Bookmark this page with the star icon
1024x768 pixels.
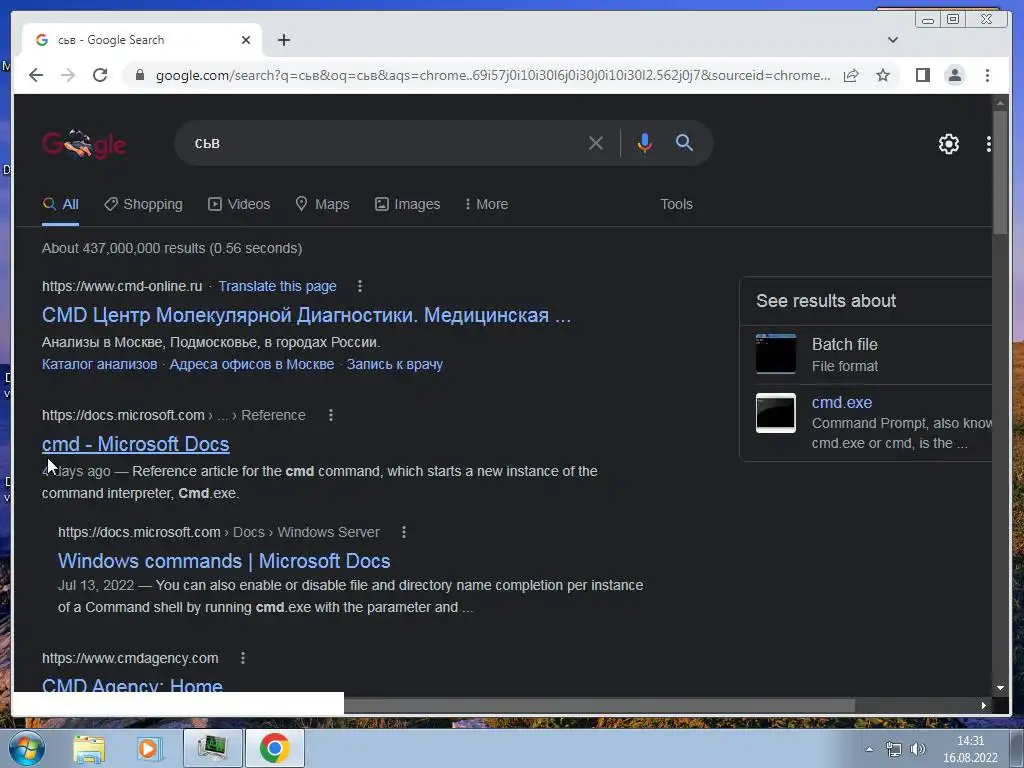(883, 75)
